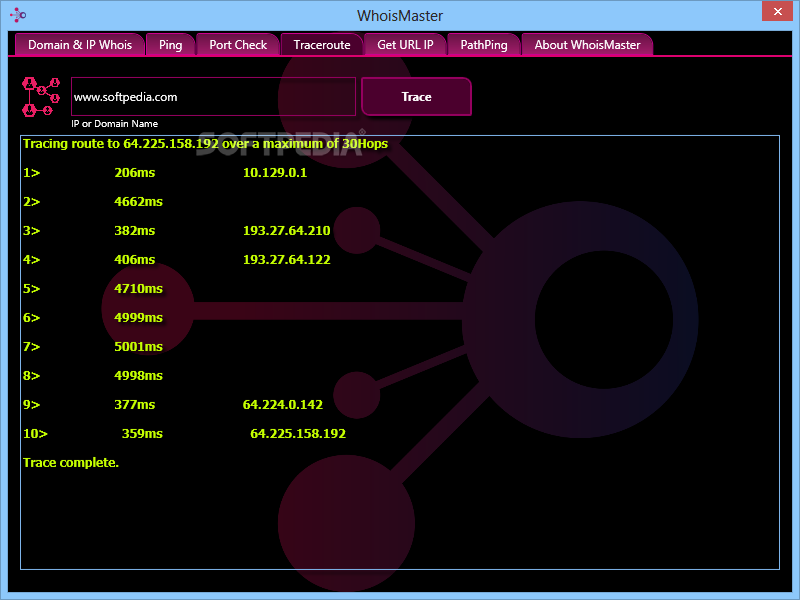Click the 4662ms value in hop 2

[x=138, y=202]
